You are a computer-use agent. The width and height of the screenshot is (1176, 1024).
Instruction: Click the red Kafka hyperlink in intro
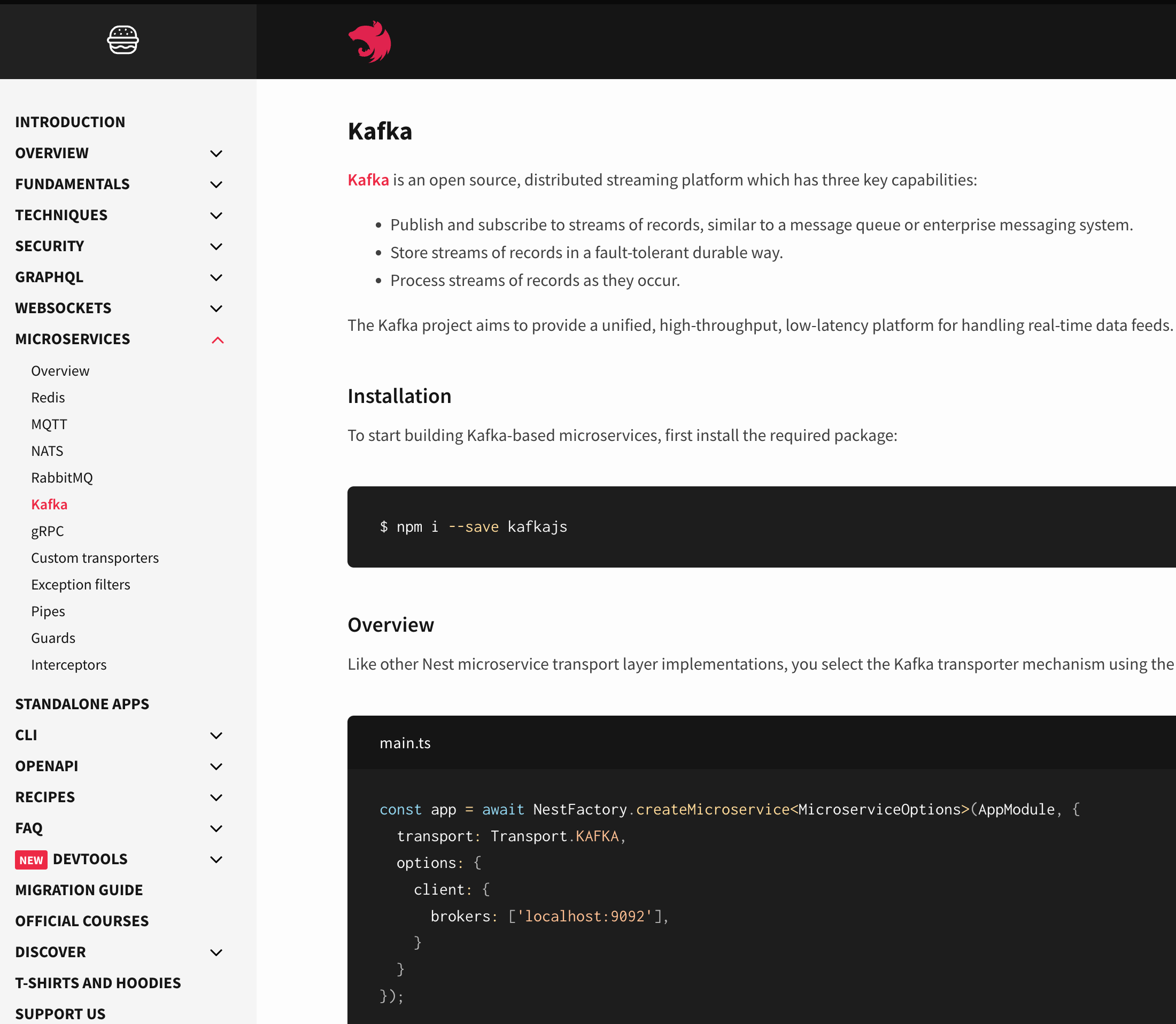pos(368,180)
